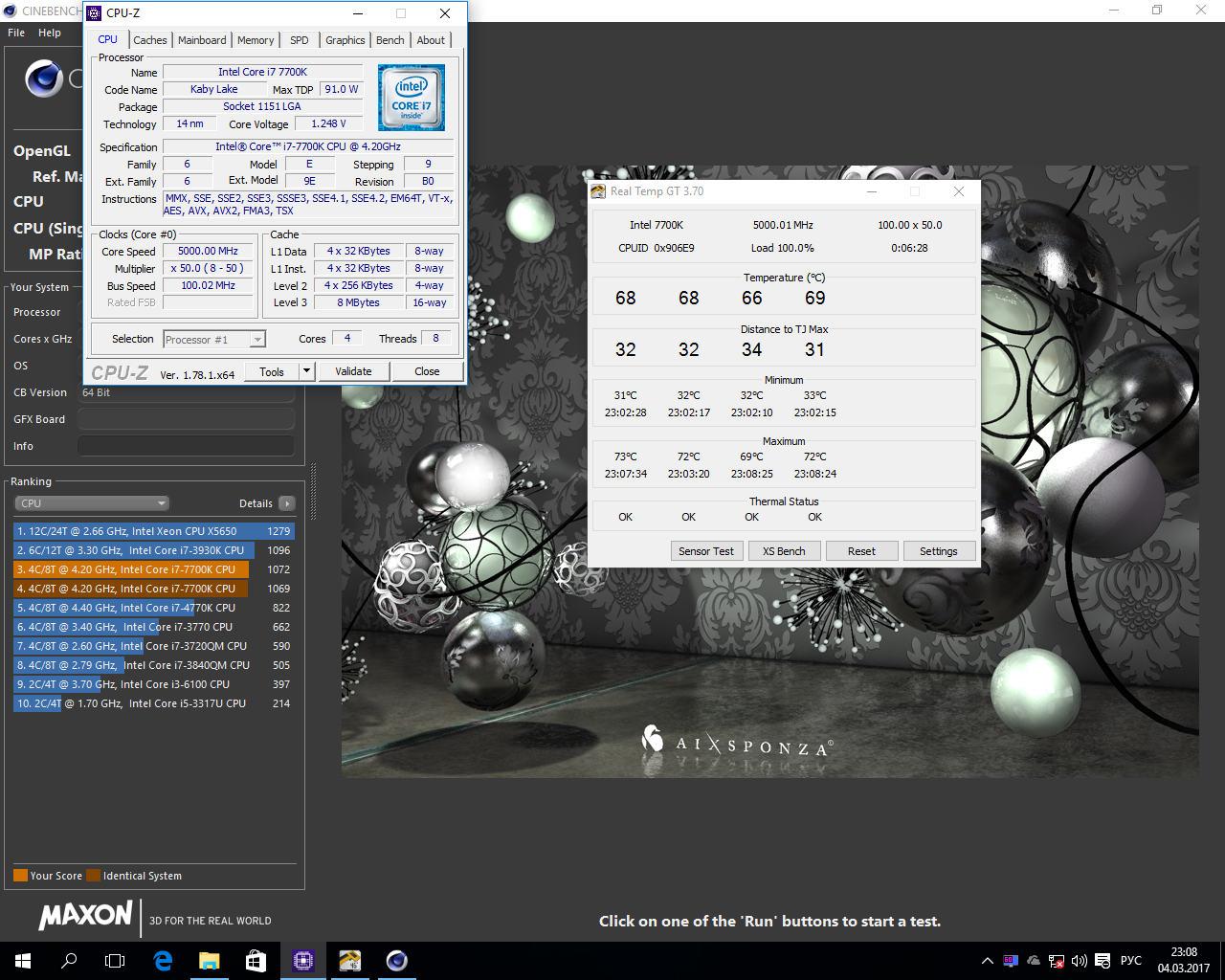Open the Bench tab in CPU-Z
The width and height of the screenshot is (1225, 980).
click(x=390, y=40)
